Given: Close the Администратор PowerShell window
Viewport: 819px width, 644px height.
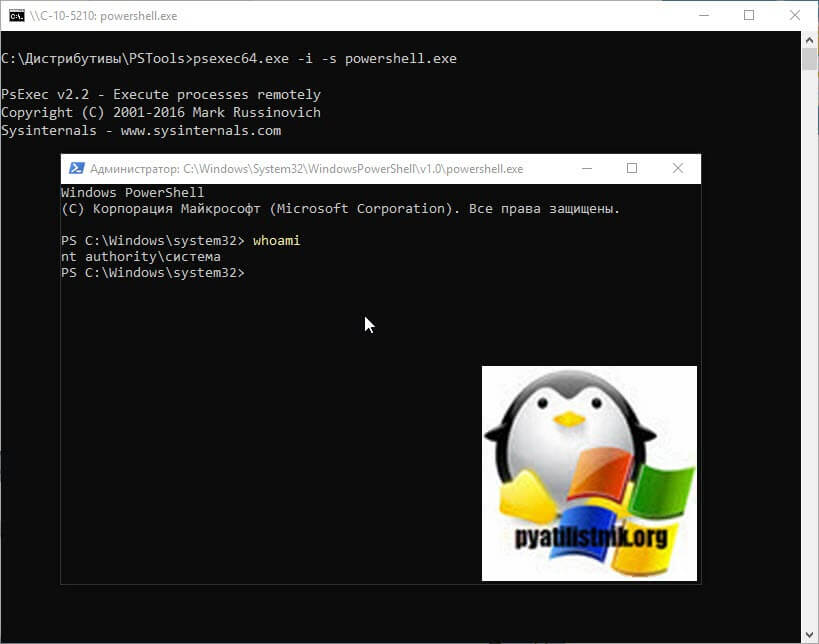Looking at the screenshot, I should [x=677, y=168].
